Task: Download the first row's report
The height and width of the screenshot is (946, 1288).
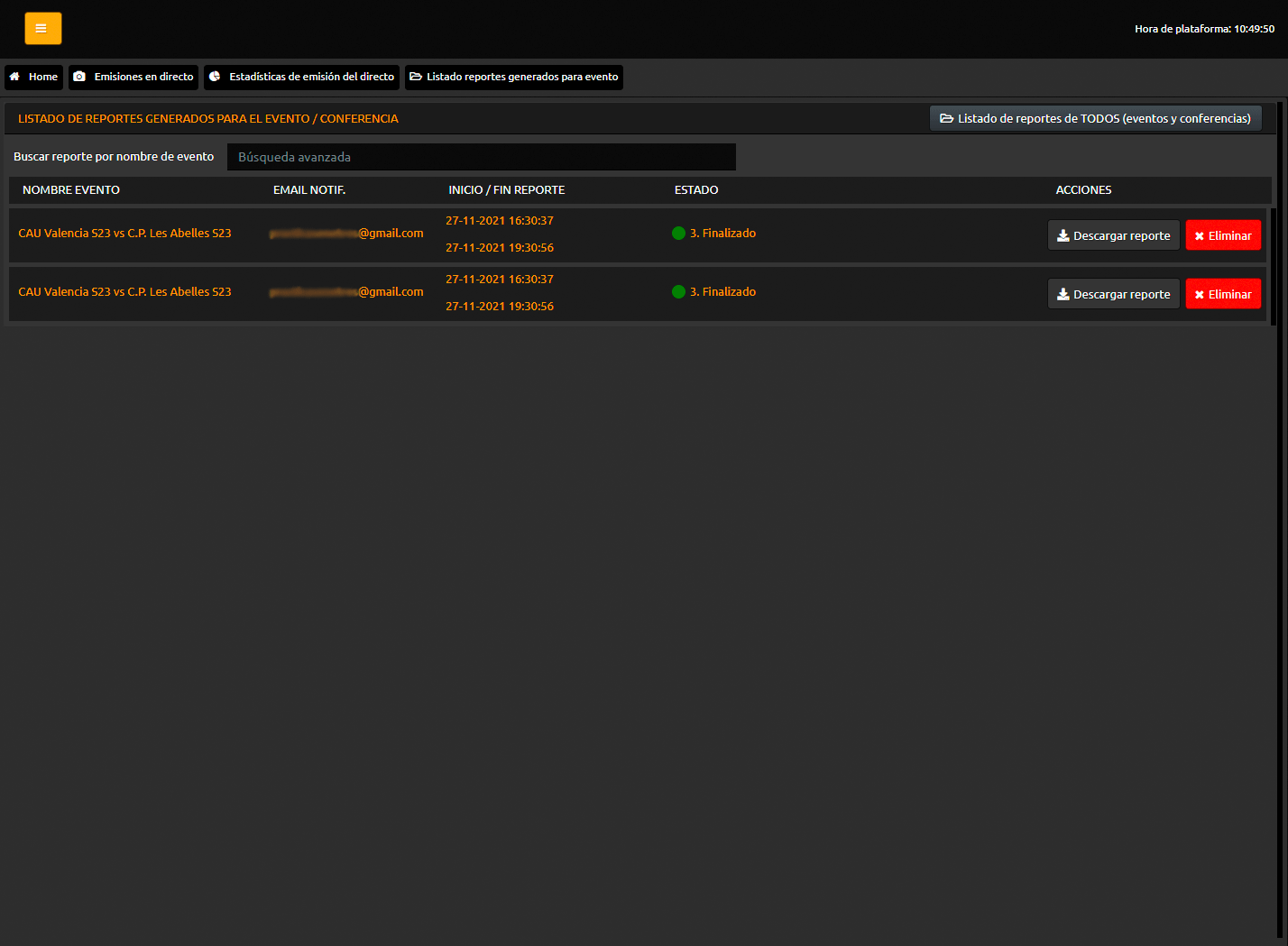Action: point(1113,235)
